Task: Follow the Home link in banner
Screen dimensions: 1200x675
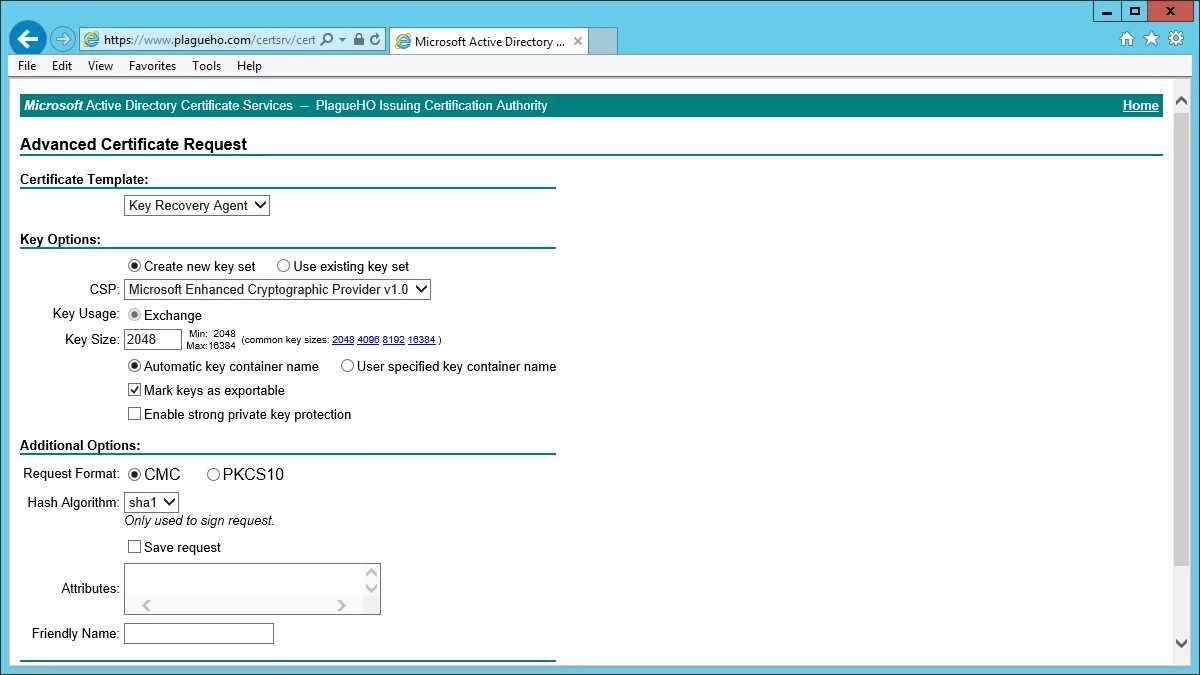Action: pyautogui.click(x=1140, y=105)
